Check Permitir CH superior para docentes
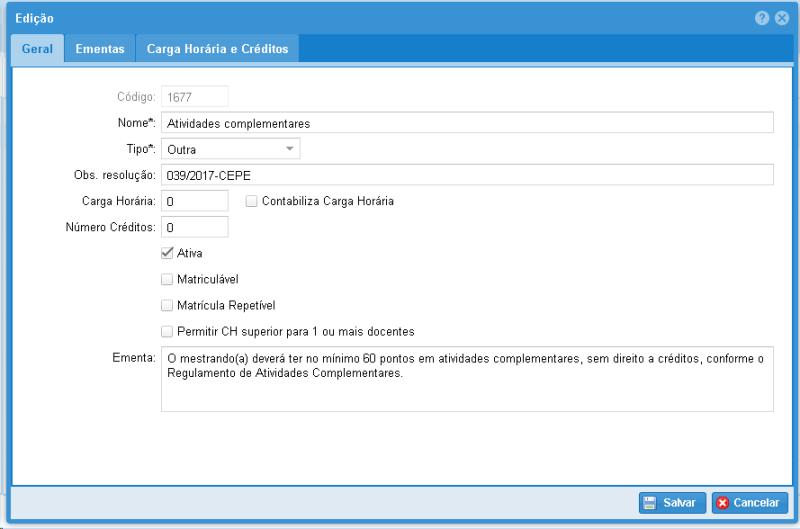The width and height of the screenshot is (800, 529). click(167, 331)
